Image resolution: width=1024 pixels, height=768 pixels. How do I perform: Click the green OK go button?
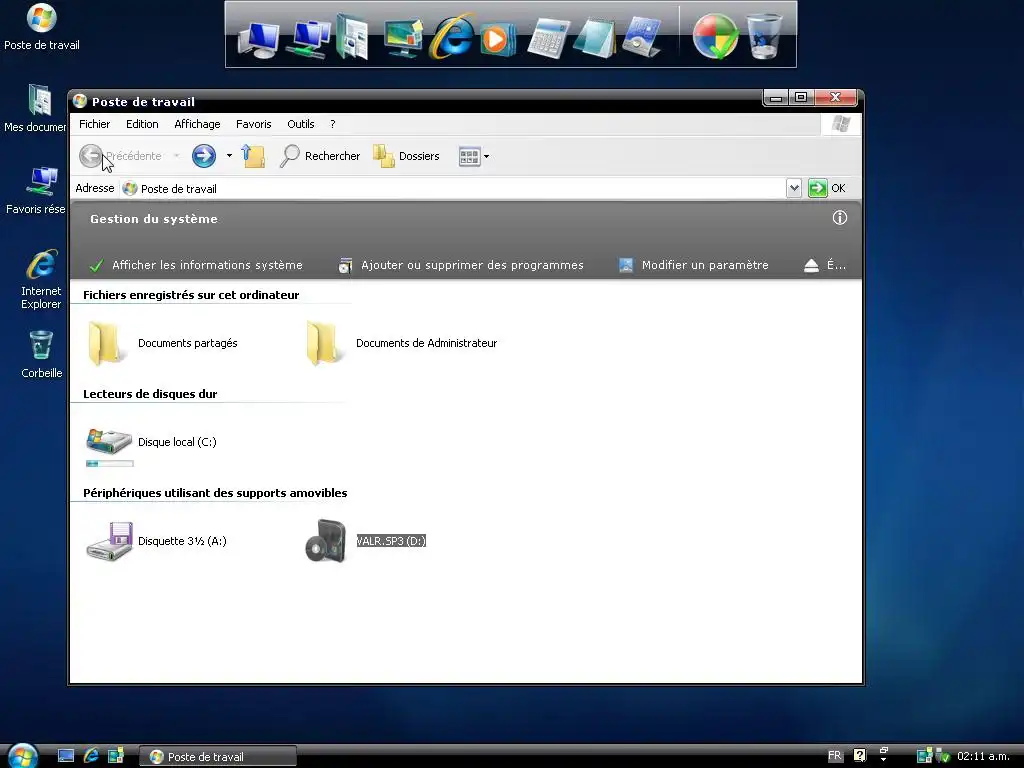pyautogui.click(x=827, y=188)
